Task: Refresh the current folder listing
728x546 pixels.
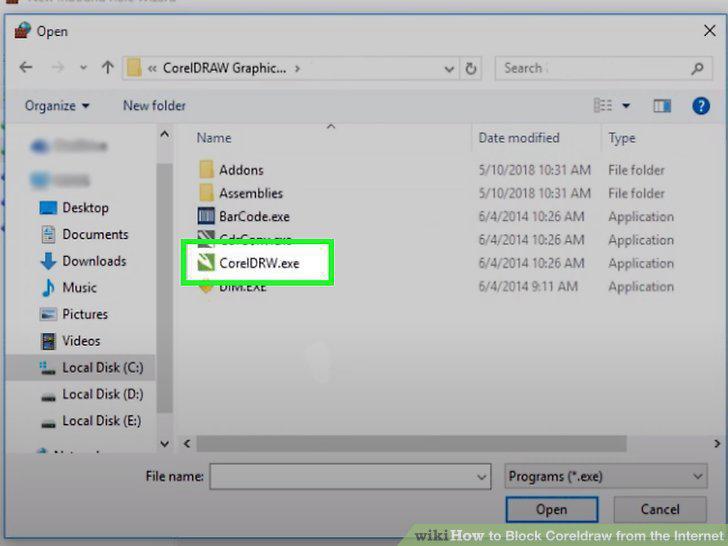Action: point(470,69)
